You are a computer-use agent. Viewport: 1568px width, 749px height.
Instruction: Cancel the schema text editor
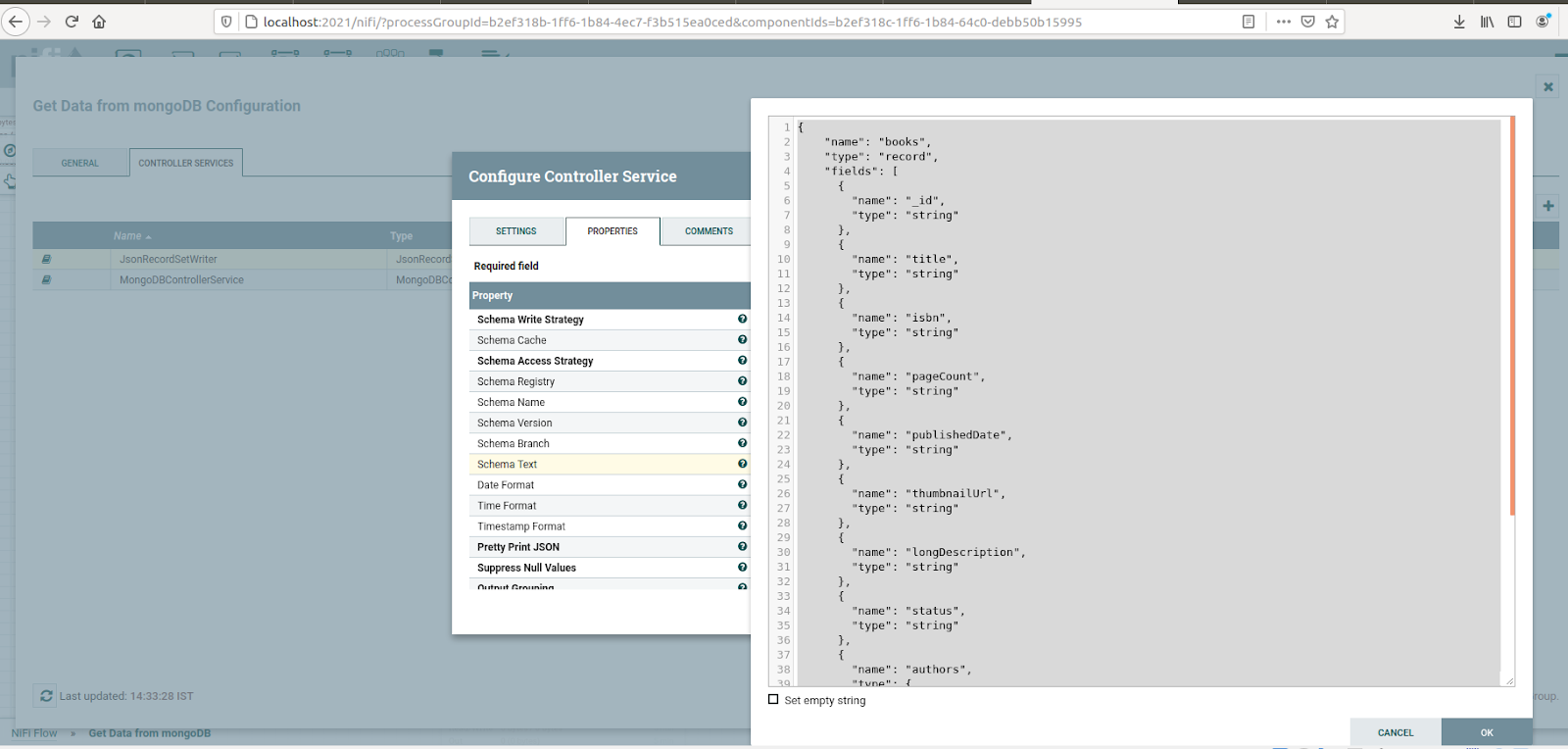pos(1395,732)
